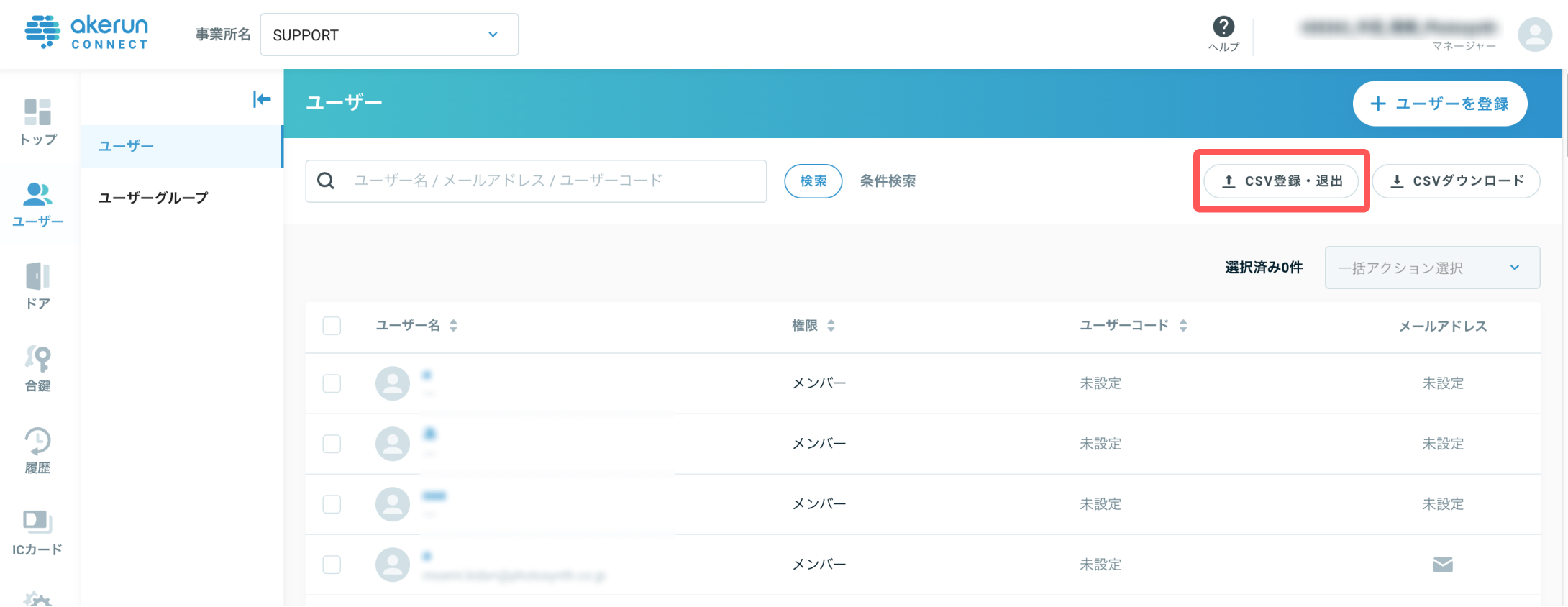
Task: Open the トップ dashboard icon in sidebar
Action: pos(38,112)
